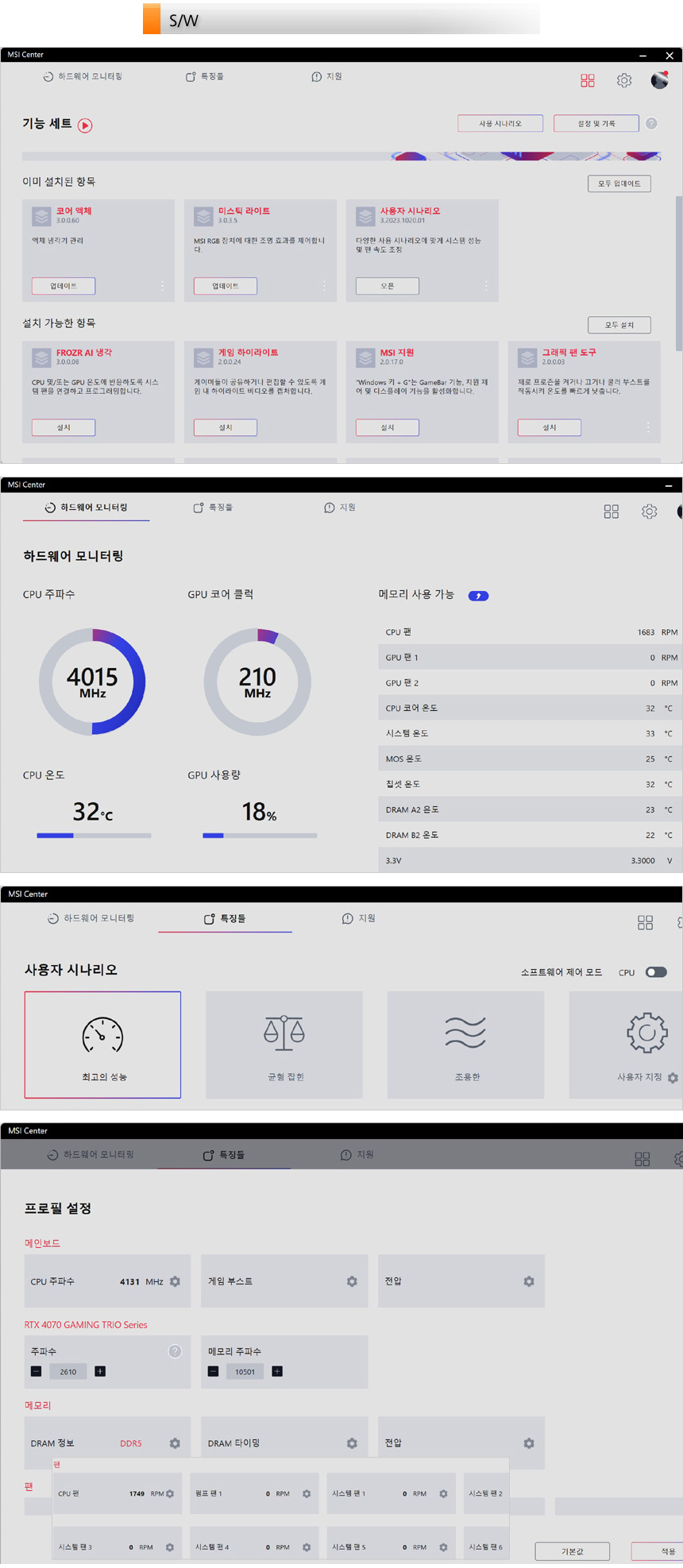Switch to 하드웨어 모니터링 tab in top window
Viewport: 683px width, 1568px height.
pyautogui.click(x=83, y=77)
